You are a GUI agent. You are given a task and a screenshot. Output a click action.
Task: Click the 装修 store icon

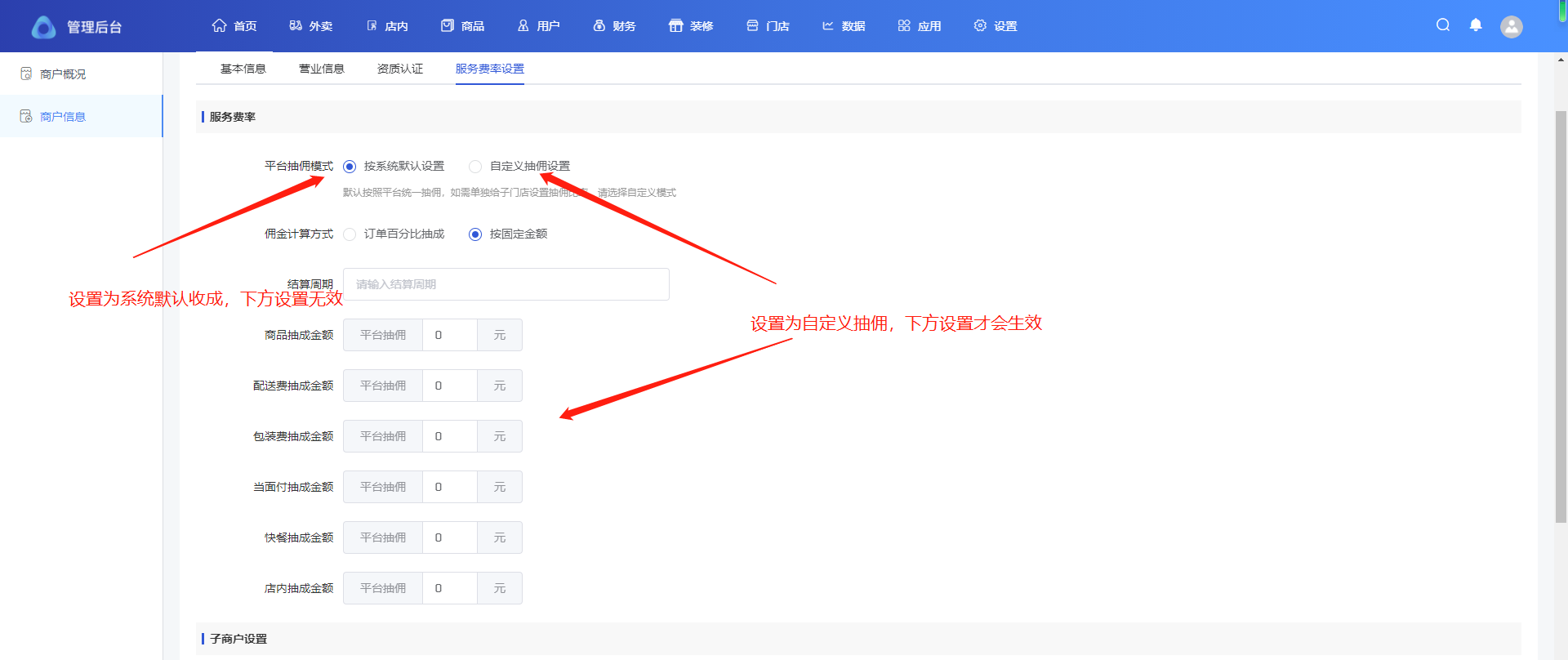pyautogui.click(x=675, y=26)
